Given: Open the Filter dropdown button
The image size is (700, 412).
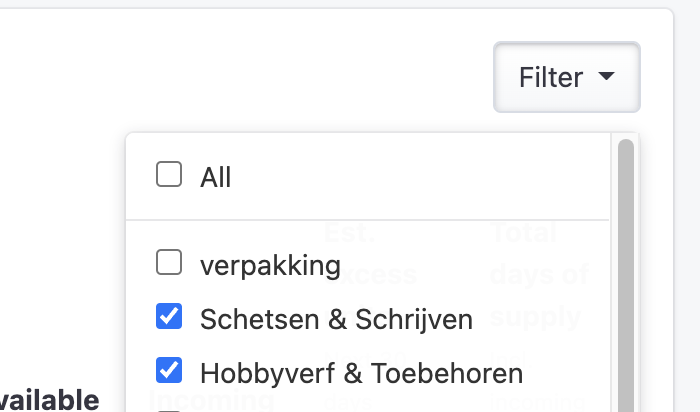Looking at the screenshot, I should [567, 77].
